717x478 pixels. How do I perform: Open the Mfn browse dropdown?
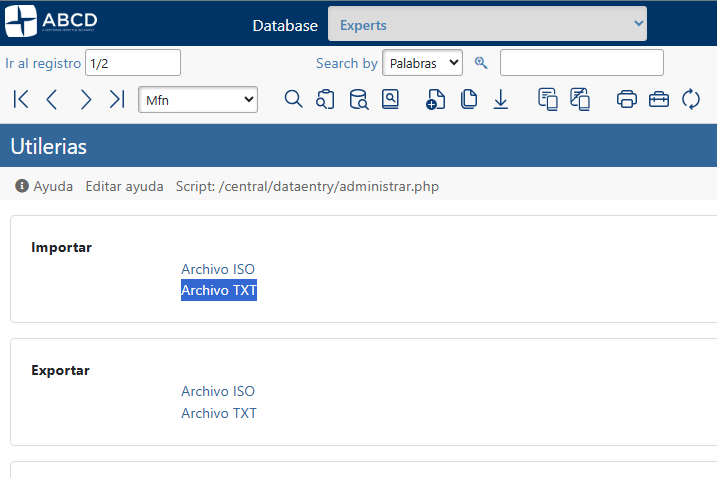click(x=198, y=99)
